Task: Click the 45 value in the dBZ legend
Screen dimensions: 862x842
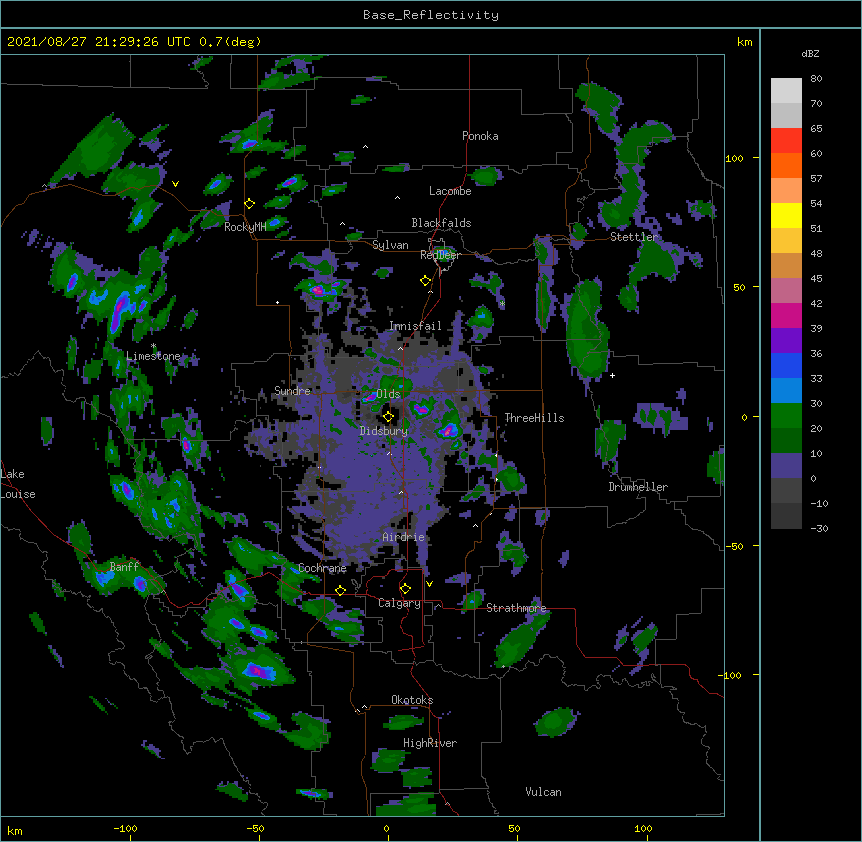Action: coord(816,278)
